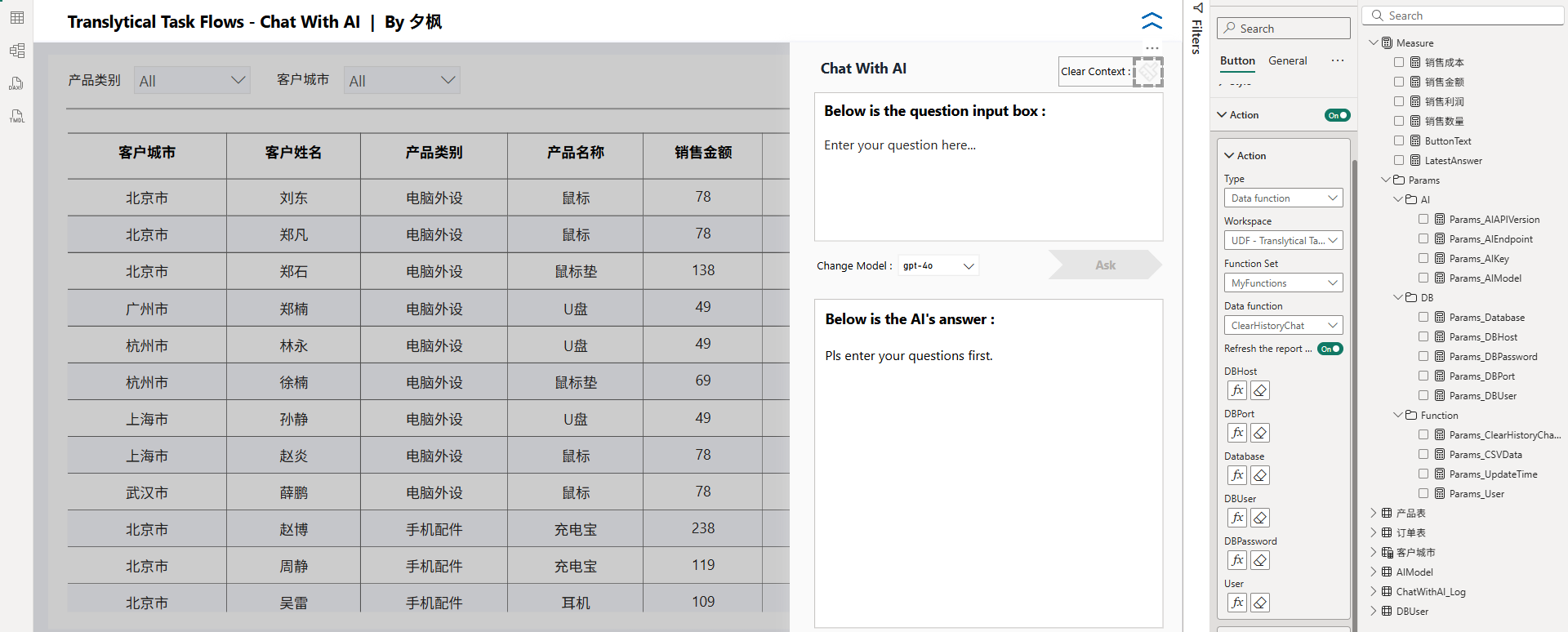Open the Data function dropdown ClearHistoryChat
This screenshot has width=1568, height=632.
click(x=1283, y=325)
